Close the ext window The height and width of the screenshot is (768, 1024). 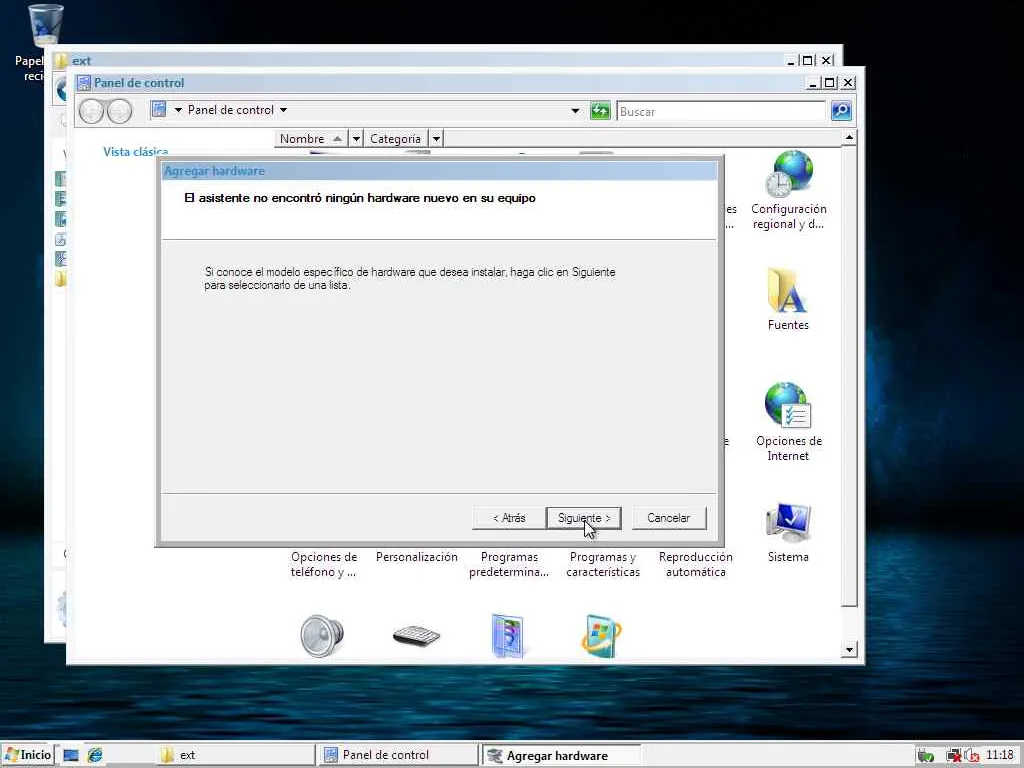[x=827, y=60]
